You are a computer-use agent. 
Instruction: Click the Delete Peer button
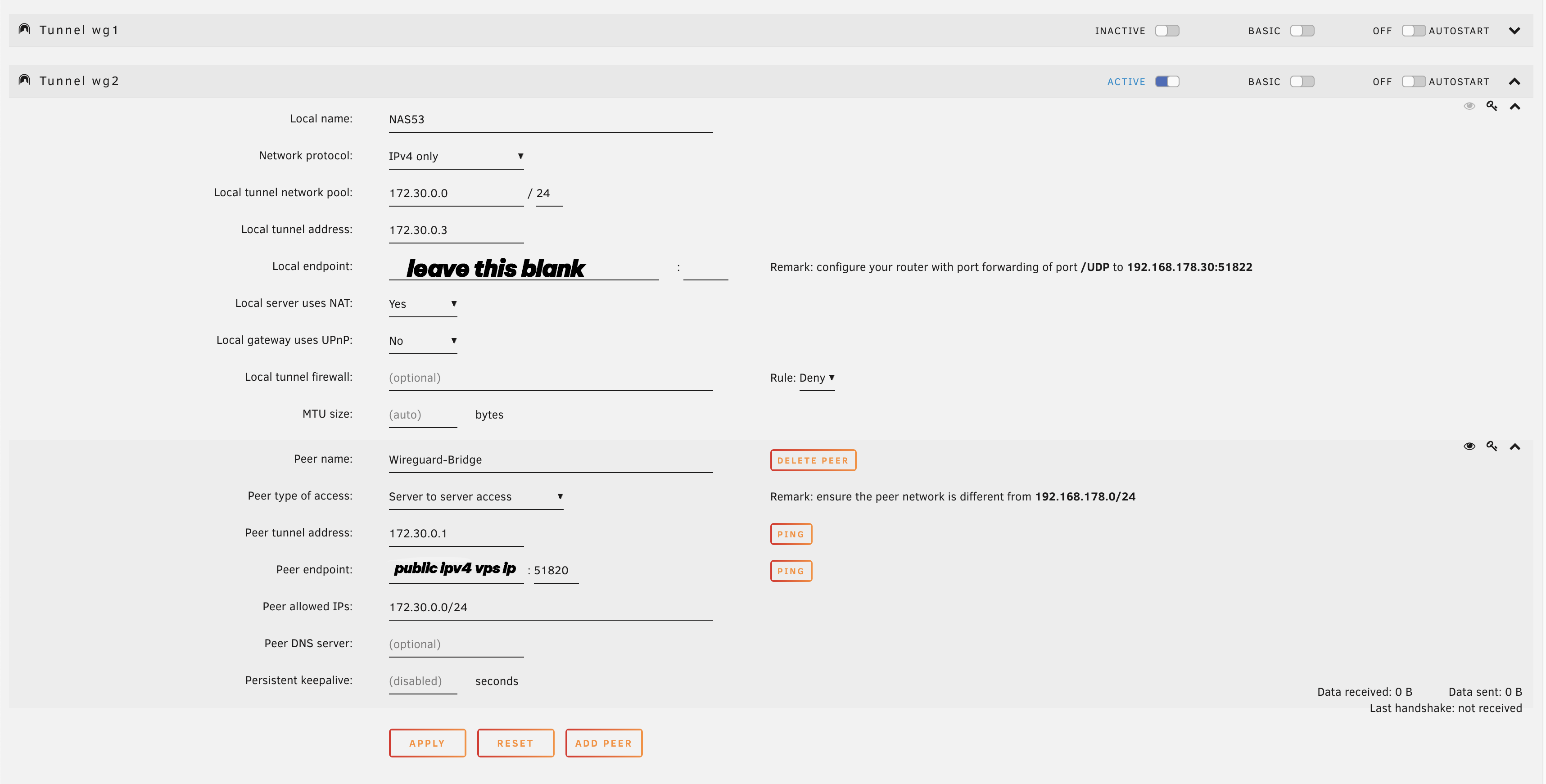(813, 461)
